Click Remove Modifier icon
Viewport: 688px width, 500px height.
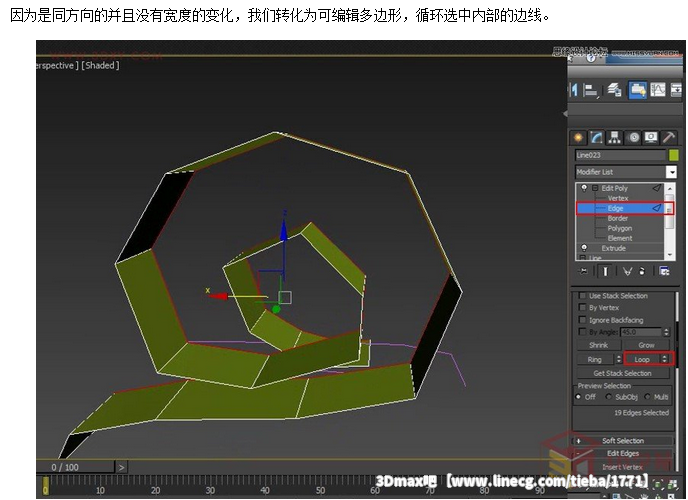642,271
